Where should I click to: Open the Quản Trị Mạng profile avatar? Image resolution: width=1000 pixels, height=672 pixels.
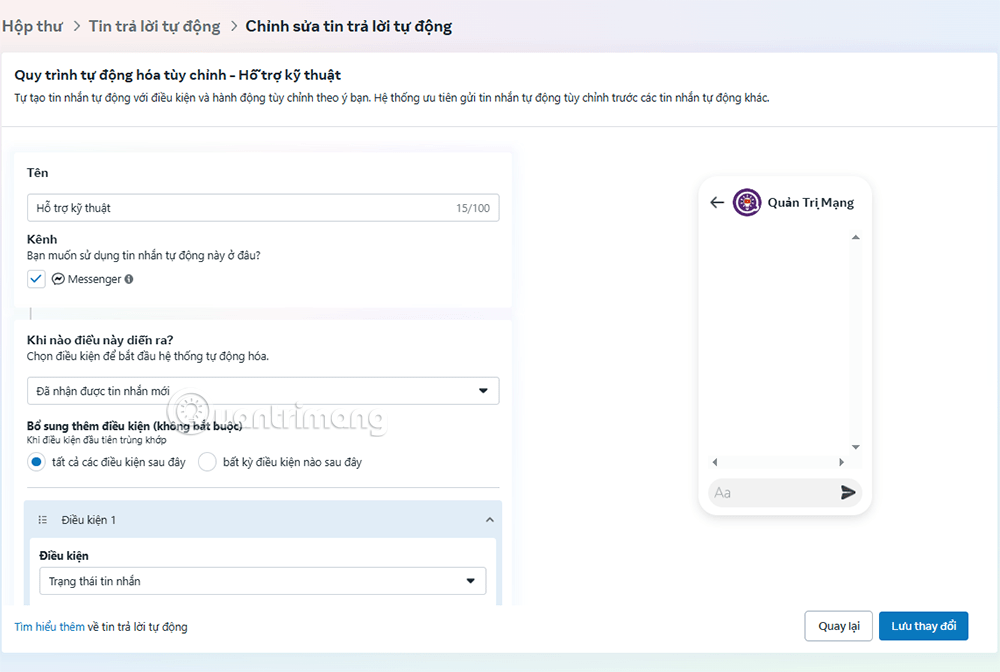pyautogui.click(x=746, y=202)
